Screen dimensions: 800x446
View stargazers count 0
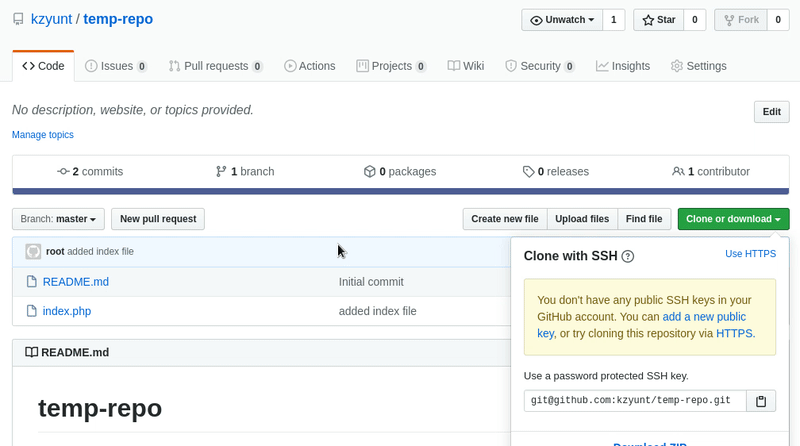pos(694,20)
